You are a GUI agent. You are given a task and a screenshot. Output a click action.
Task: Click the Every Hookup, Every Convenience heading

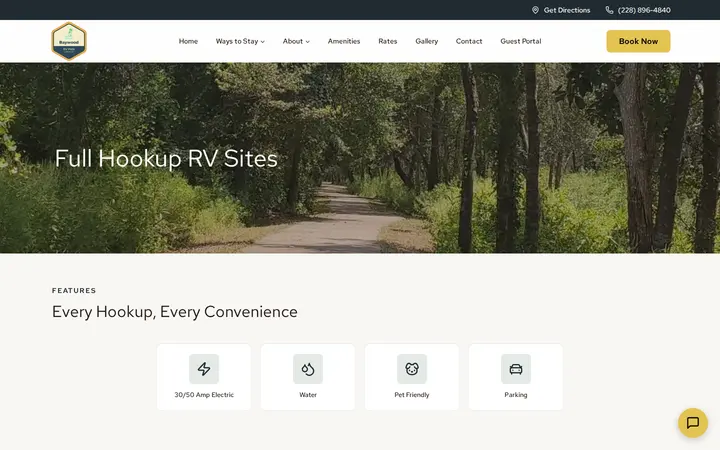[x=174, y=312]
